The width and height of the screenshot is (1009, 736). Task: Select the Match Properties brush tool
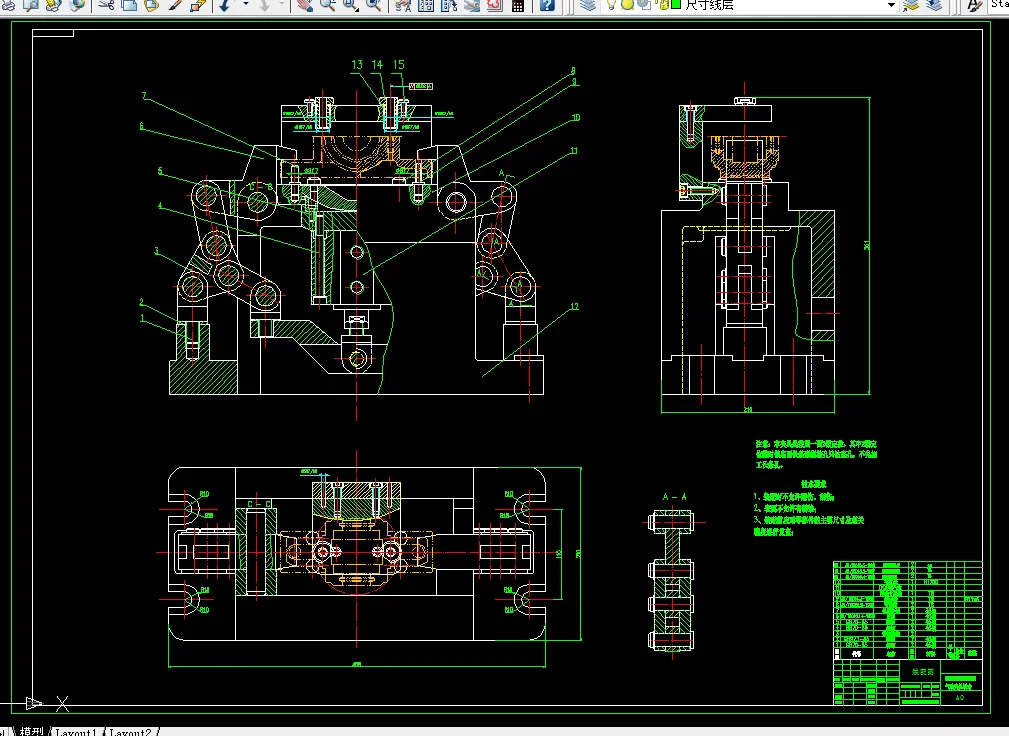(x=175, y=5)
